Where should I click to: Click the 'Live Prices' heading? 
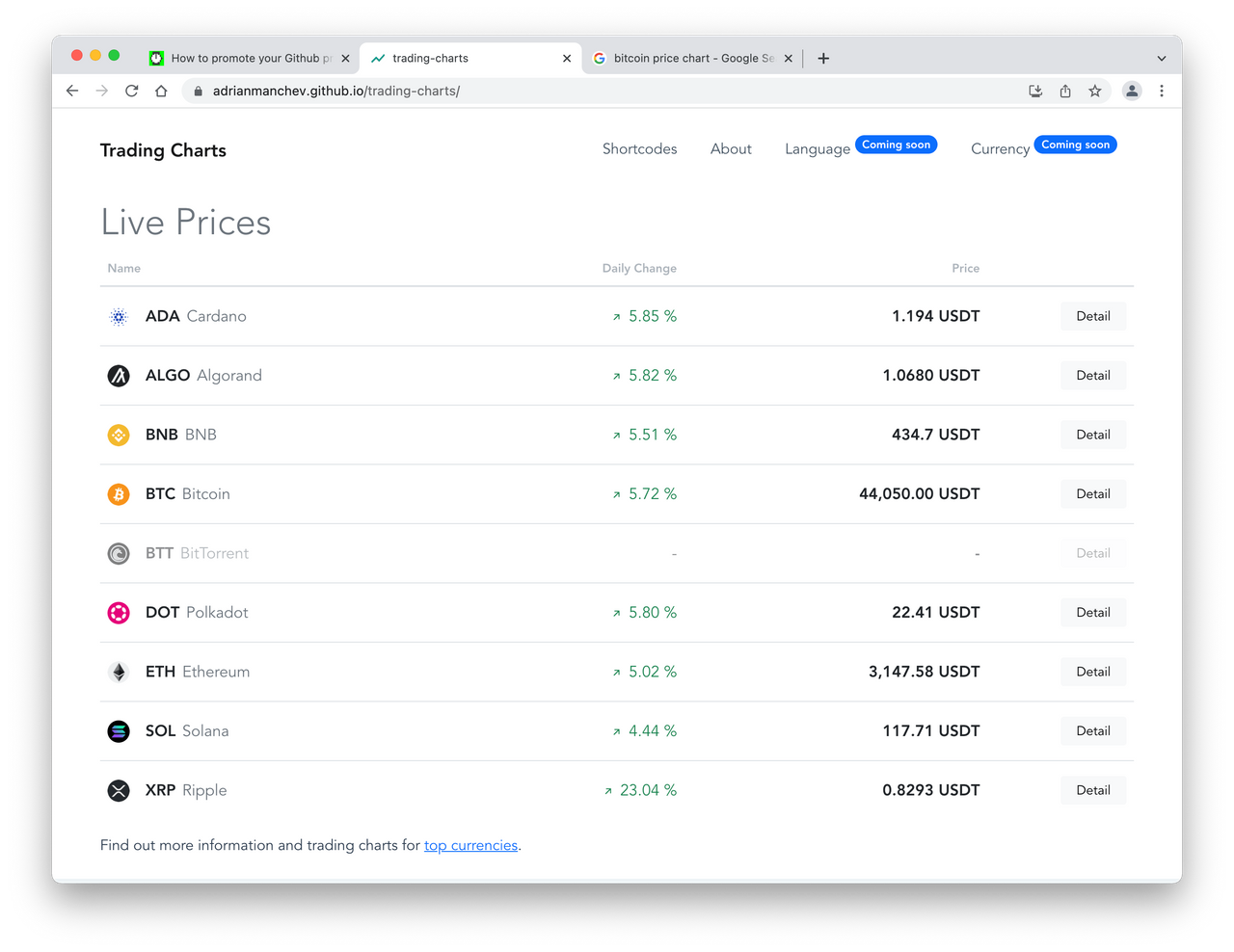[x=186, y=223]
